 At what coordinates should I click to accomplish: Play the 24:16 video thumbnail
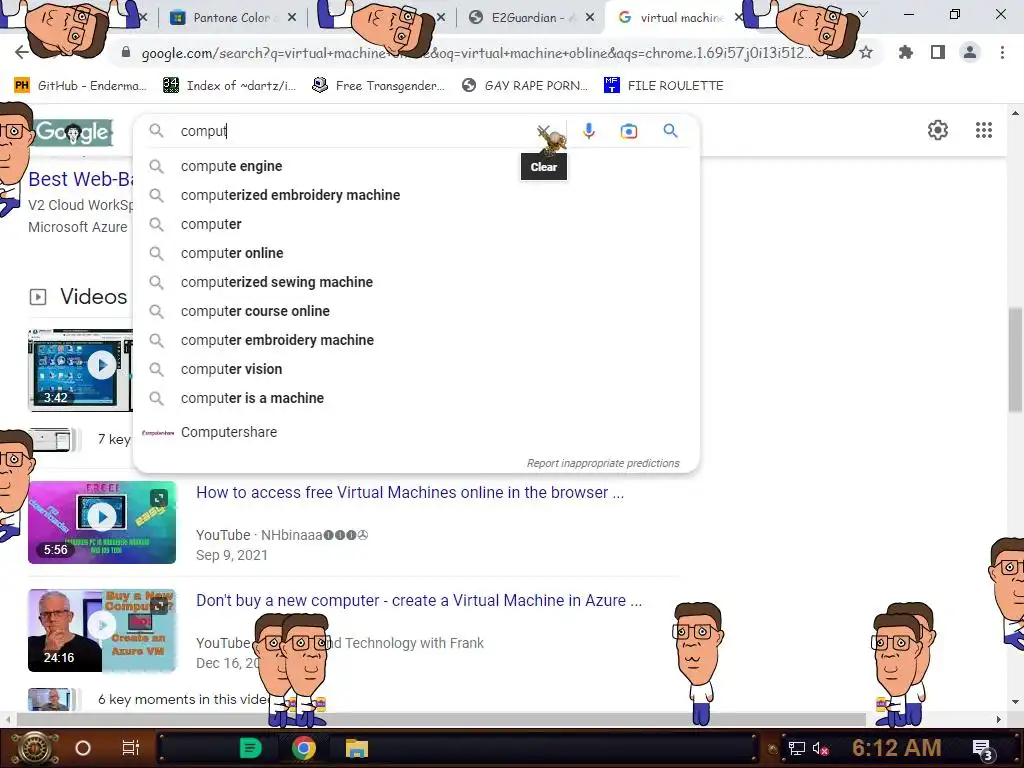[102, 631]
